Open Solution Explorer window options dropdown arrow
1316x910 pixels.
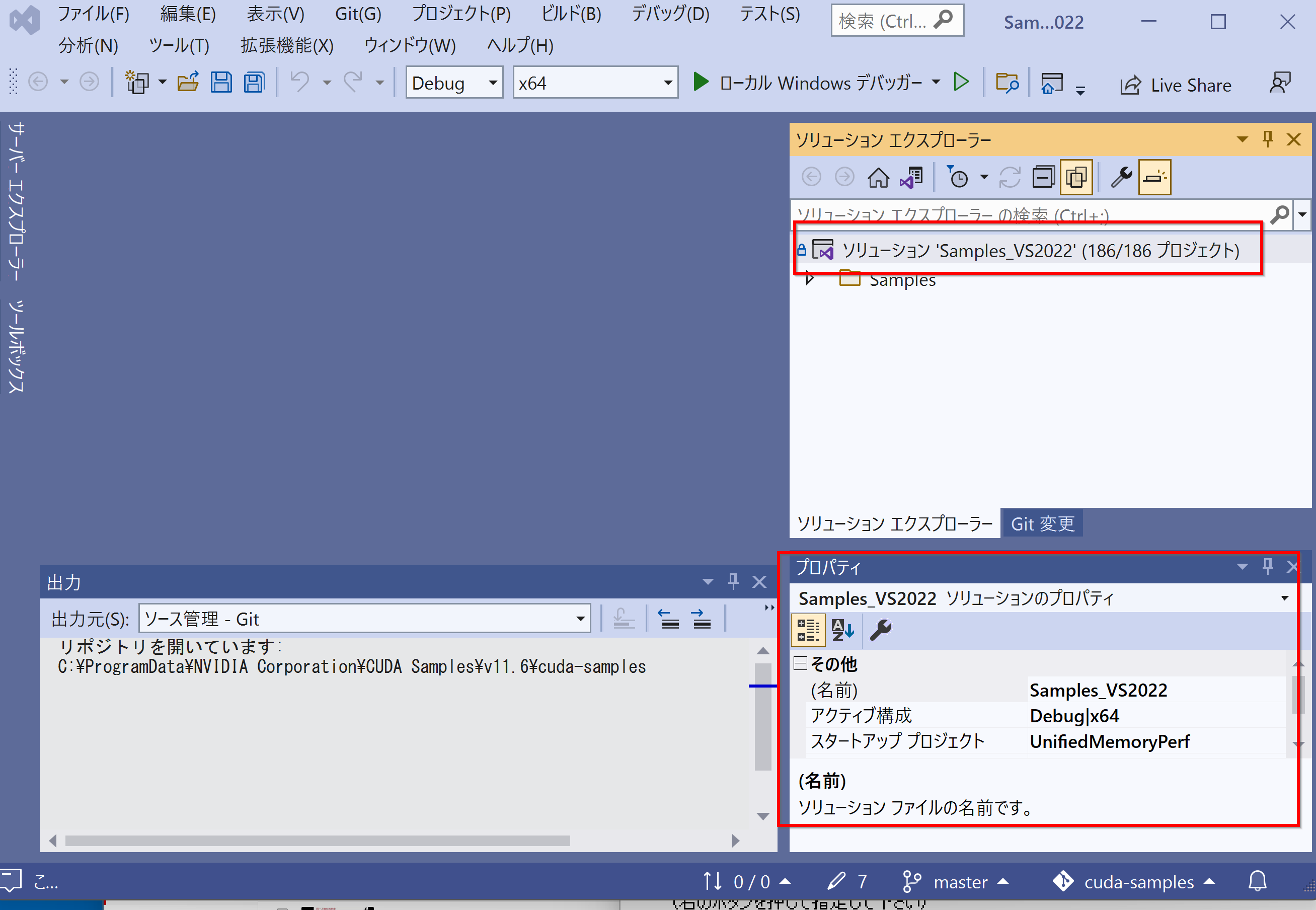point(1242,139)
